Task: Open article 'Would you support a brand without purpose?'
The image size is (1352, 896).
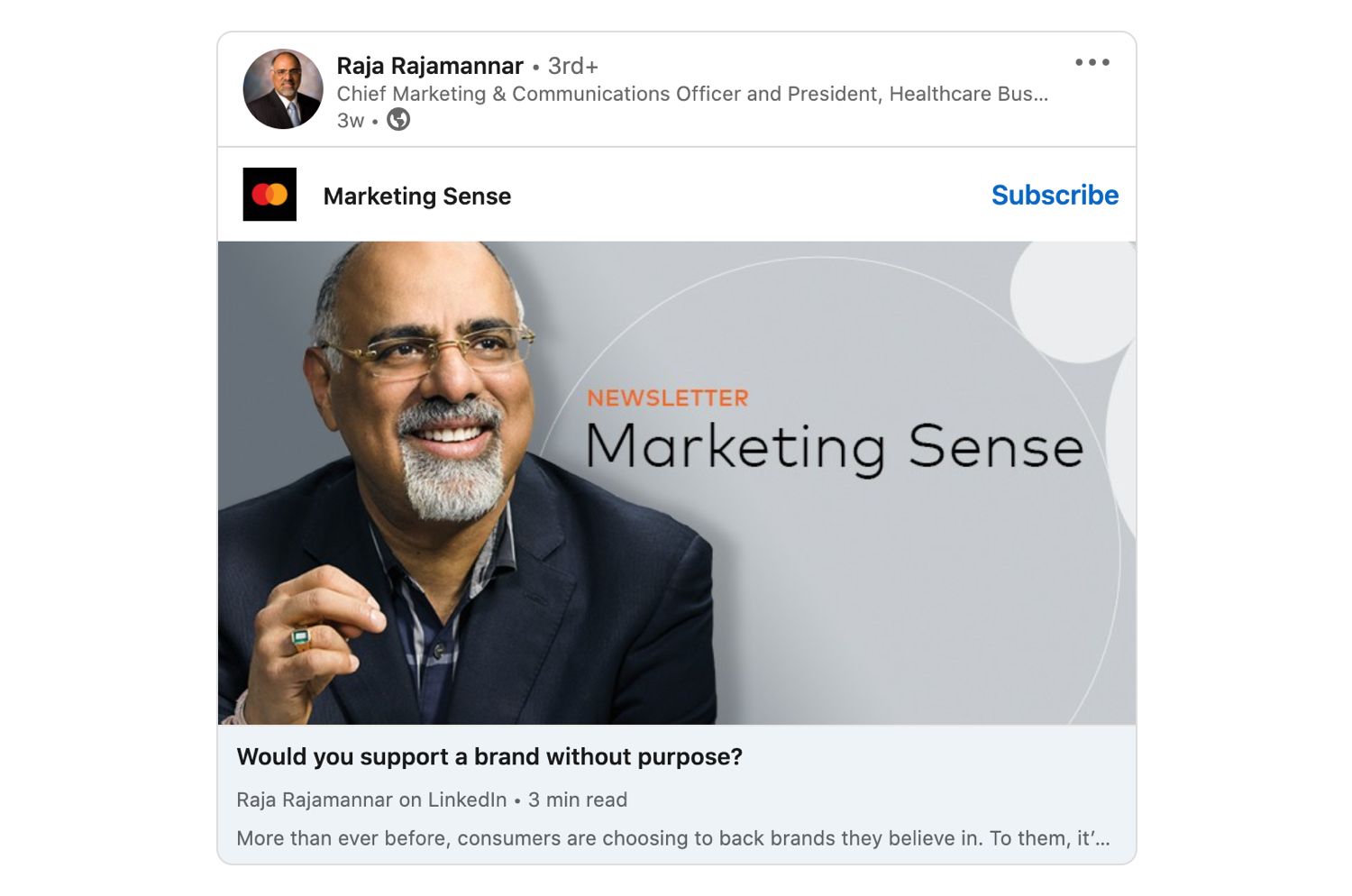Action: click(489, 756)
